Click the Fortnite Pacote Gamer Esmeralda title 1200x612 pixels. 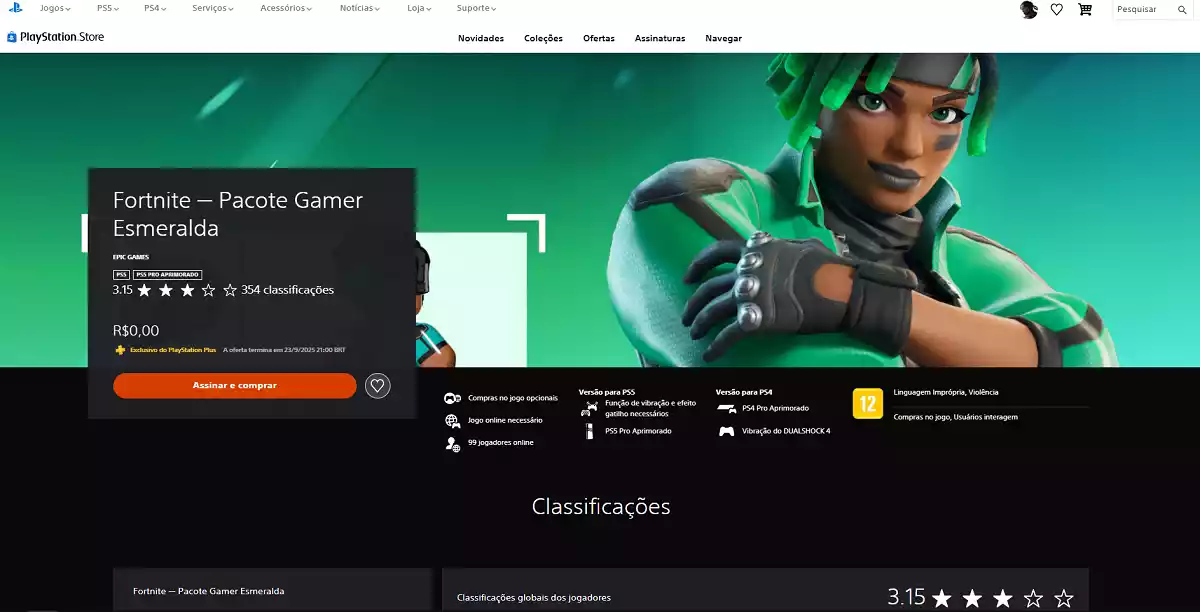(238, 214)
